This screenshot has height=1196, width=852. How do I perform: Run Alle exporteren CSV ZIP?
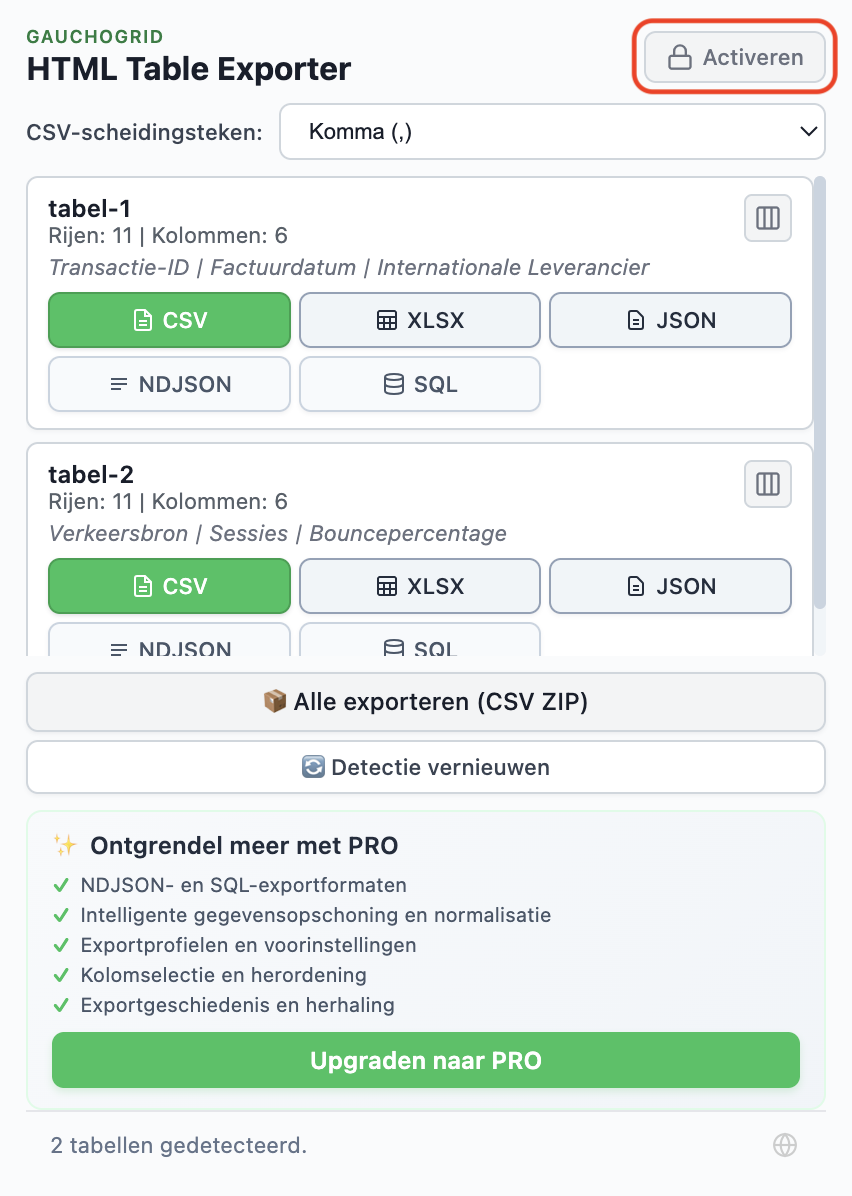click(x=426, y=701)
